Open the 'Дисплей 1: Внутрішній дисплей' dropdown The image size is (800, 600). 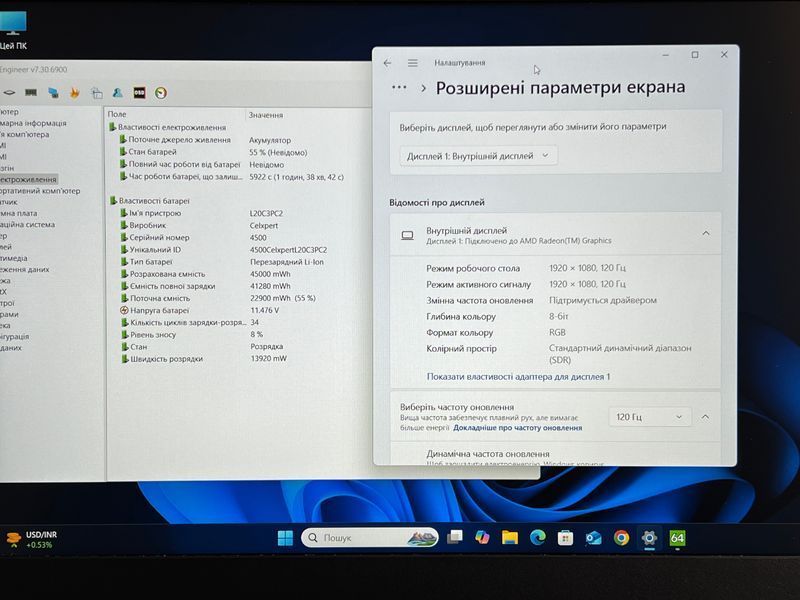click(x=479, y=156)
